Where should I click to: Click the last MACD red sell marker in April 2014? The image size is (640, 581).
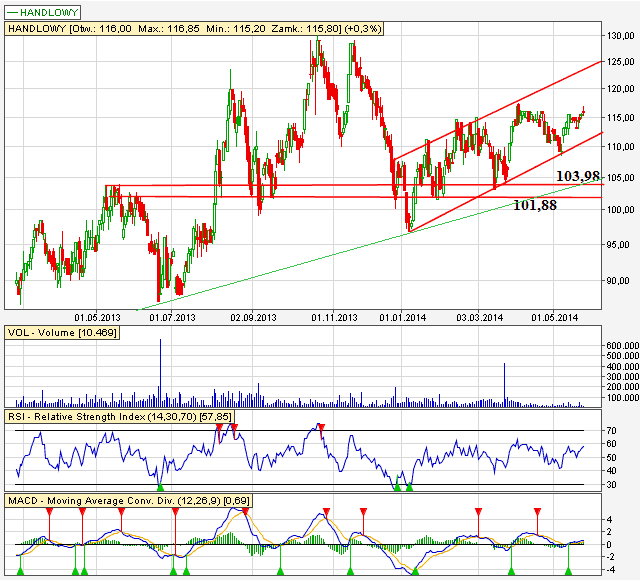point(538,511)
